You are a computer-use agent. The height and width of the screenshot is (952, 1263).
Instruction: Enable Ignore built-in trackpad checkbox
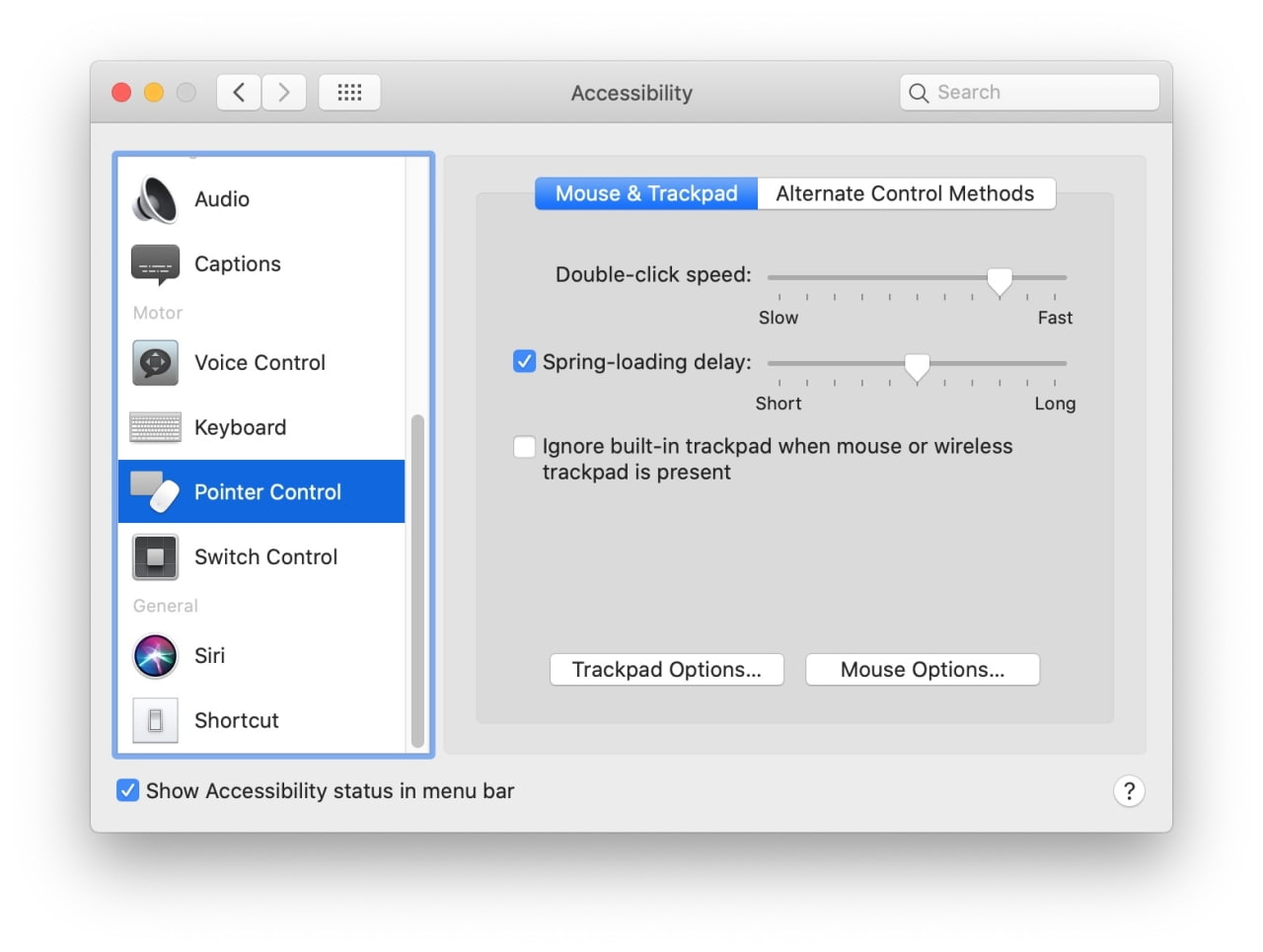pyautogui.click(x=524, y=447)
